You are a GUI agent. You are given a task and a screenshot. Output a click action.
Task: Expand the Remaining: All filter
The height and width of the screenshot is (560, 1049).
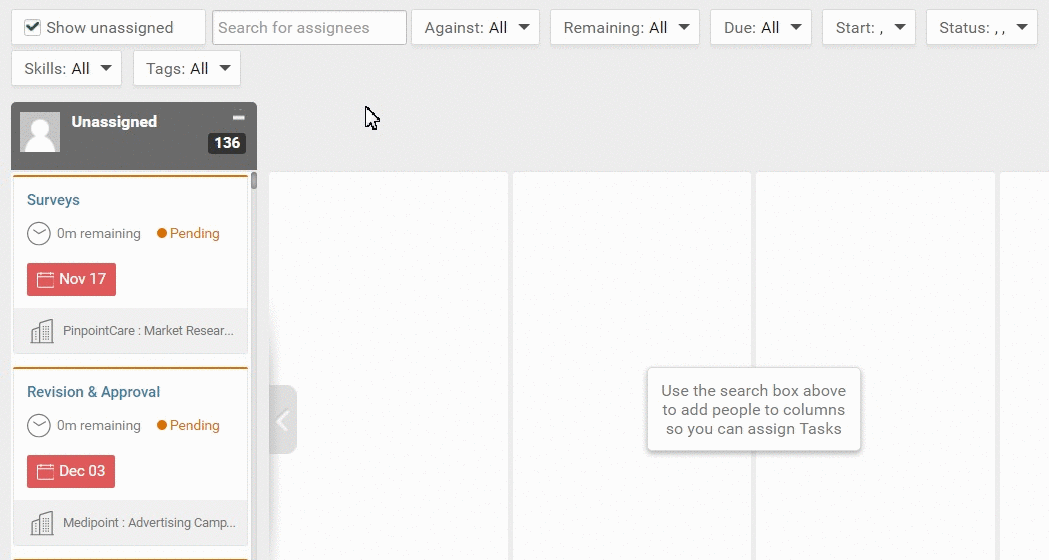[x=625, y=27]
